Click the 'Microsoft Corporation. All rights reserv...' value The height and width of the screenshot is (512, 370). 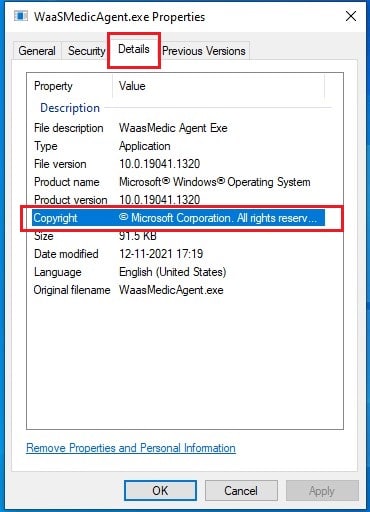click(218, 218)
